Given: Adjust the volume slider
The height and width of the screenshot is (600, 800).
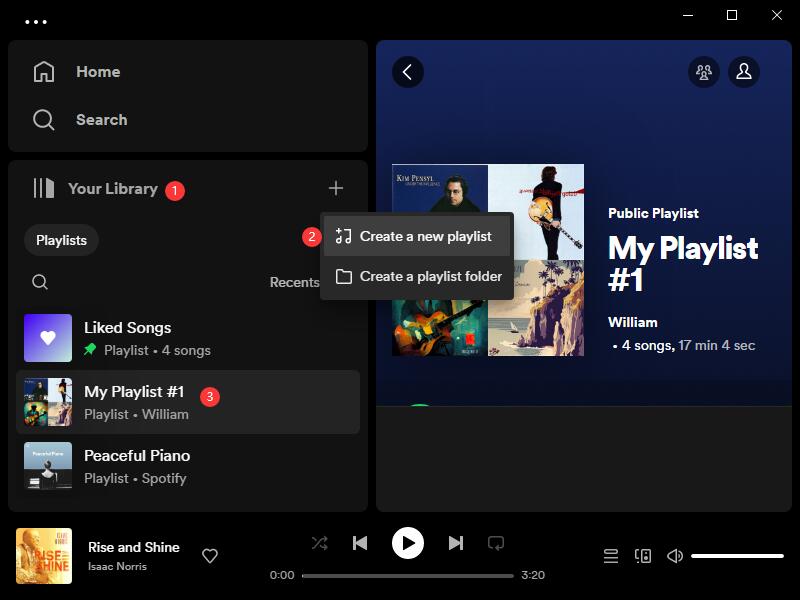Looking at the screenshot, I should [737, 556].
